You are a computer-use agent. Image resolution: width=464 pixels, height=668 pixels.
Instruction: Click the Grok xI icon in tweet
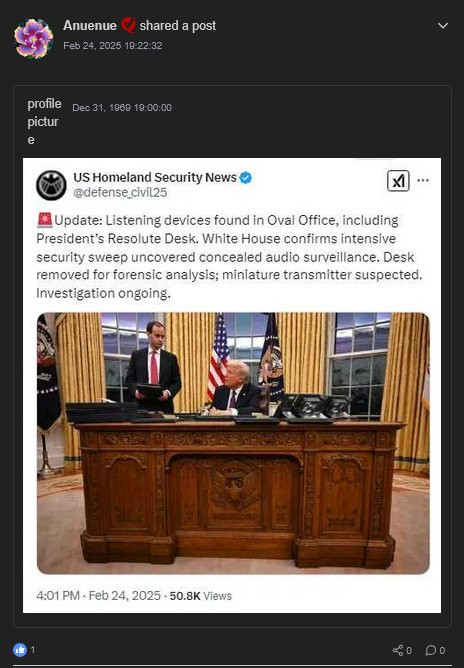(x=398, y=181)
